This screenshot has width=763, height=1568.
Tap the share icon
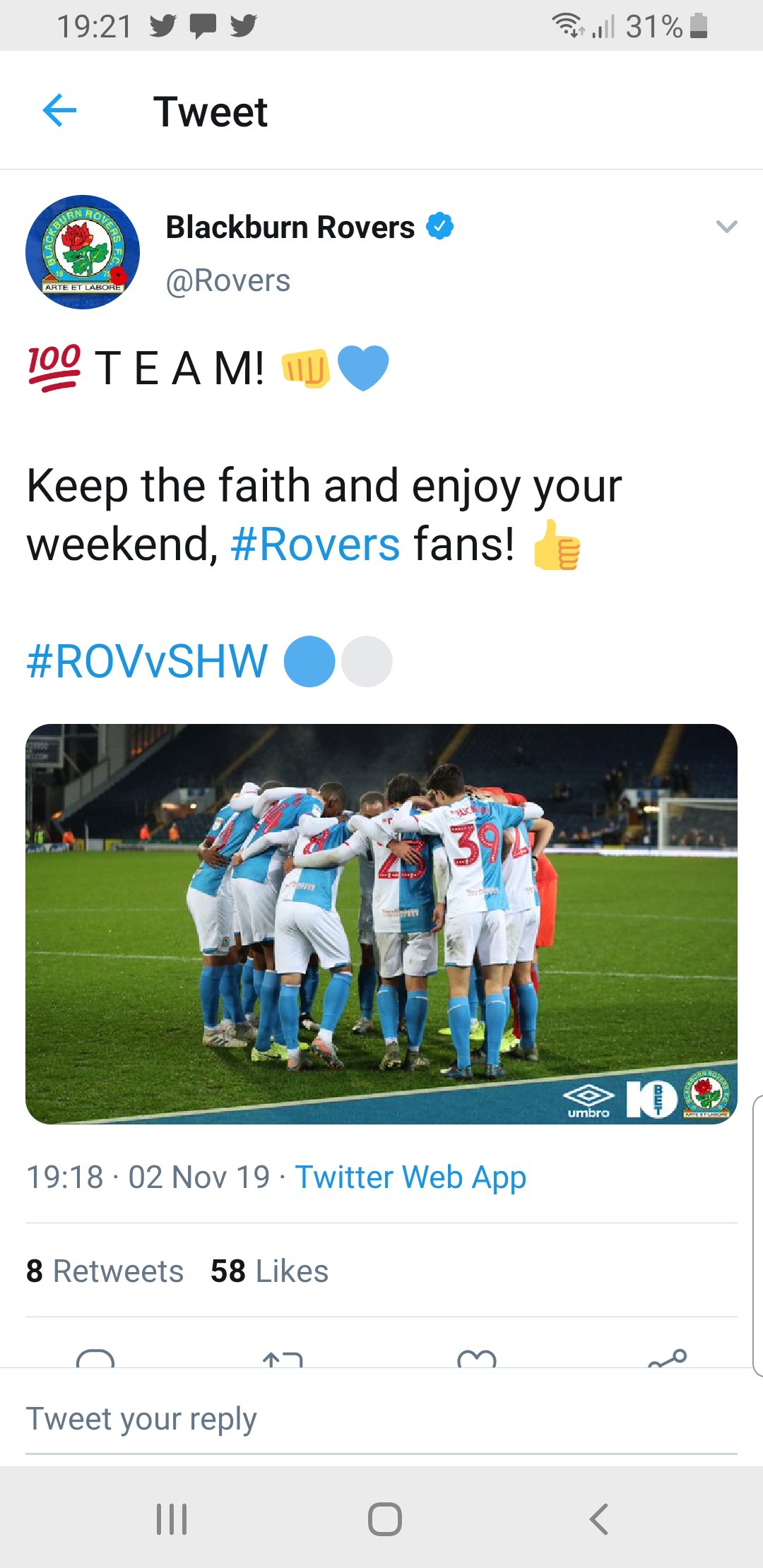tap(668, 1358)
